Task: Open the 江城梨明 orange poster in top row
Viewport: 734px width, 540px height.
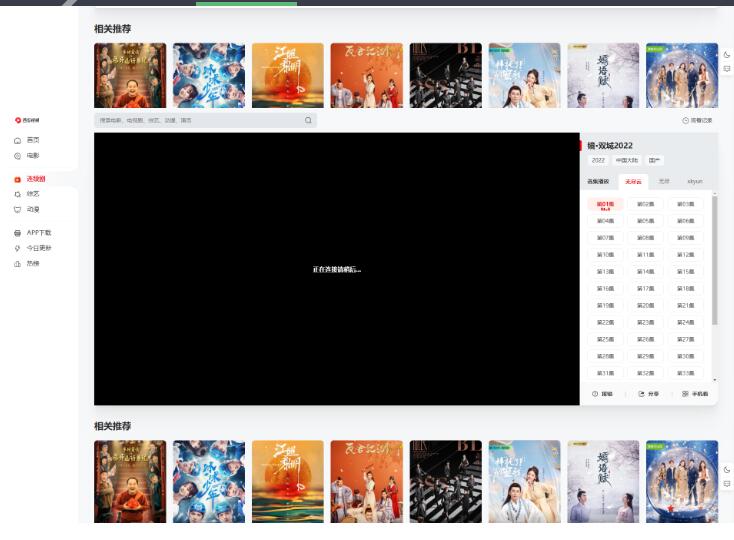Action: coord(287,75)
